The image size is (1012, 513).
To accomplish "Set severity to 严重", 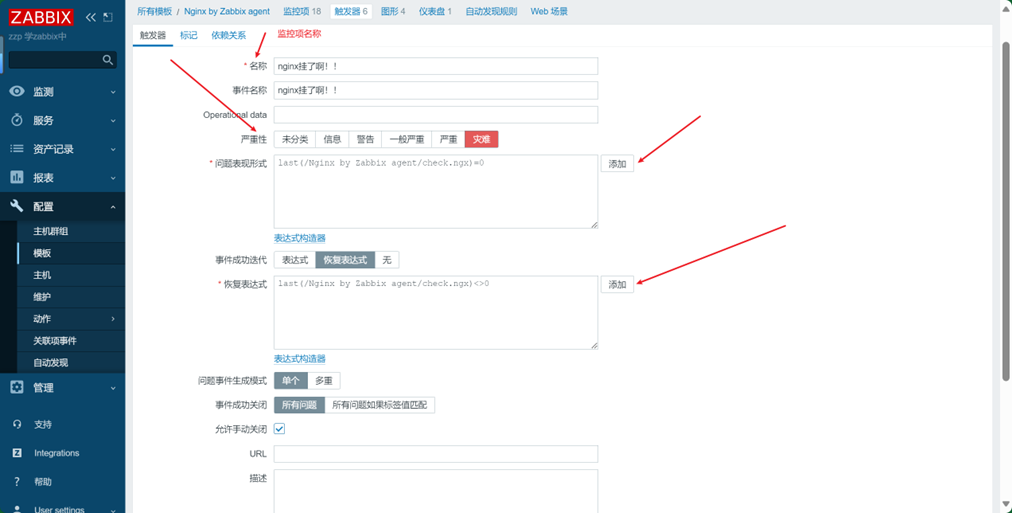I will 448,139.
